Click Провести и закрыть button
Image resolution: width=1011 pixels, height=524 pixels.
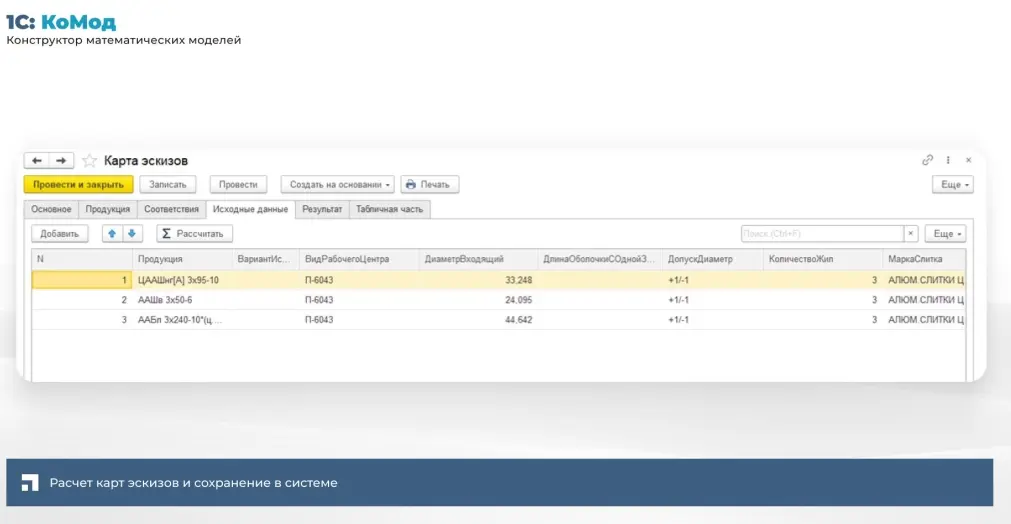78,185
